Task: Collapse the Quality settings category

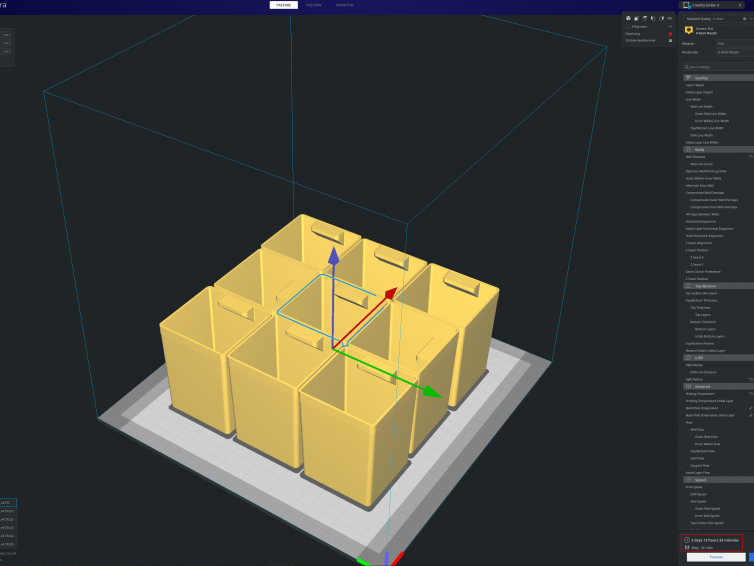Action: pos(718,77)
